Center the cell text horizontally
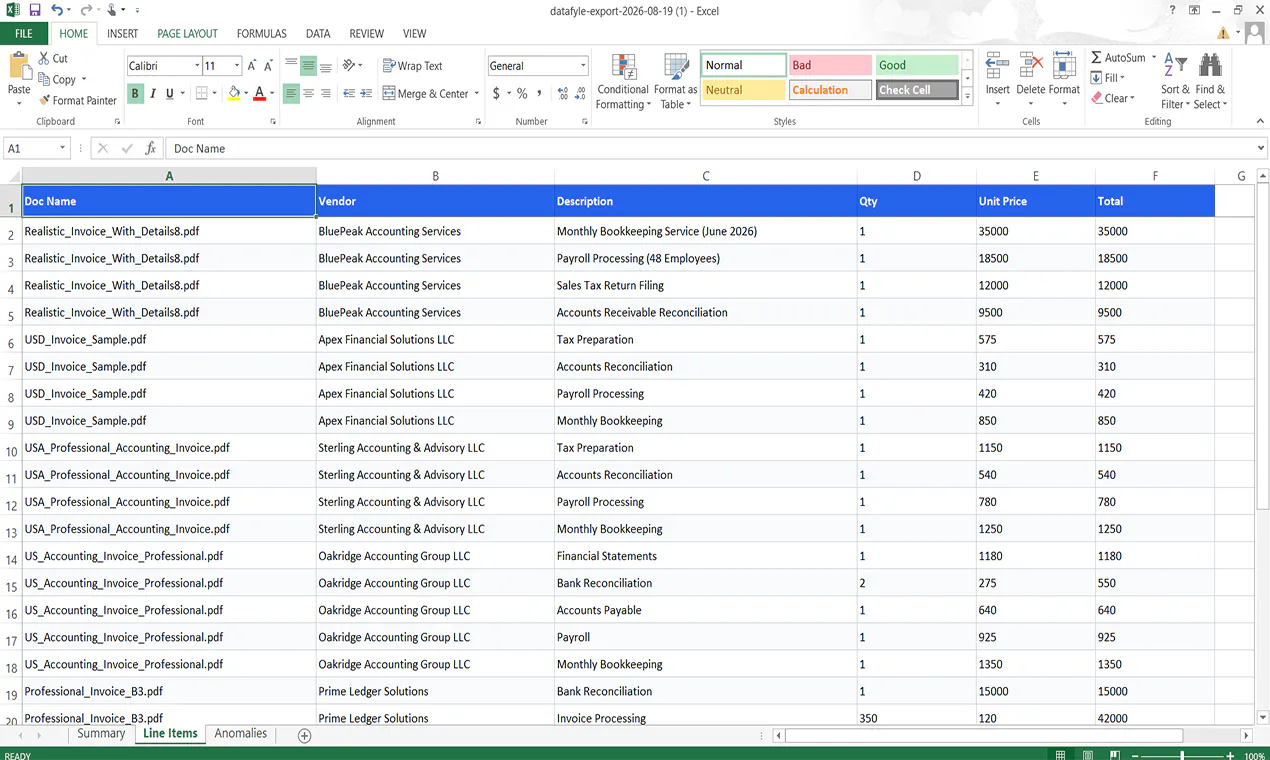The height and width of the screenshot is (760, 1270). click(308, 94)
